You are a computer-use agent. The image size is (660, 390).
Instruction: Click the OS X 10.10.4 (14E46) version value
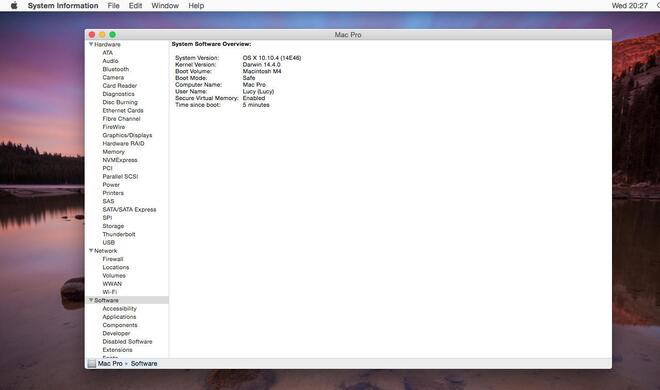[272, 58]
